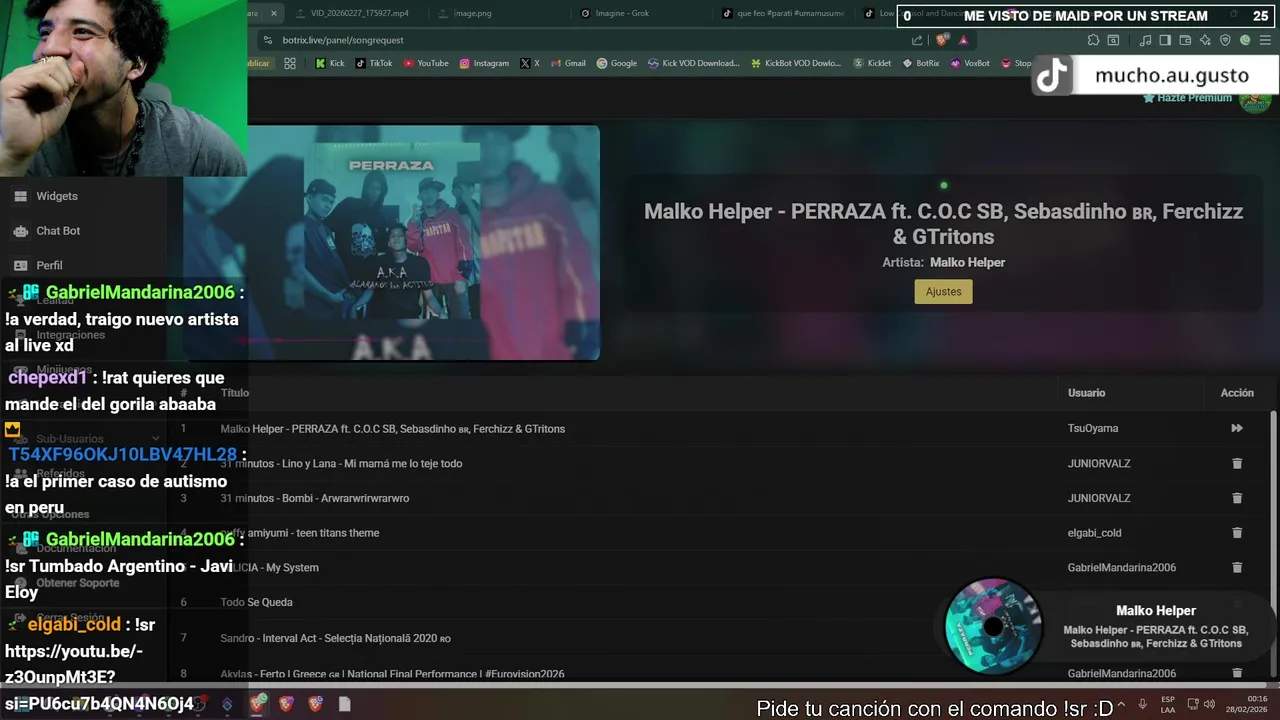This screenshot has width=1280, height=720.
Task: Click the Título column header
Action: click(x=235, y=393)
